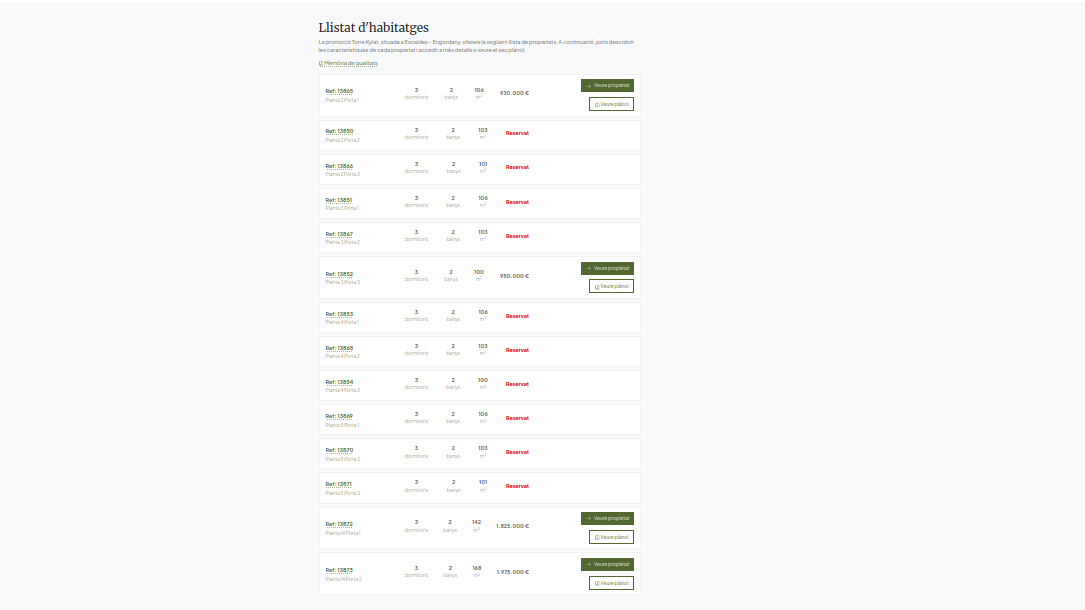The width and height of the screenshot is (1085, 610).
Task: Open the Ref: 13867 listing link
Action: click(x=339, y=234)
